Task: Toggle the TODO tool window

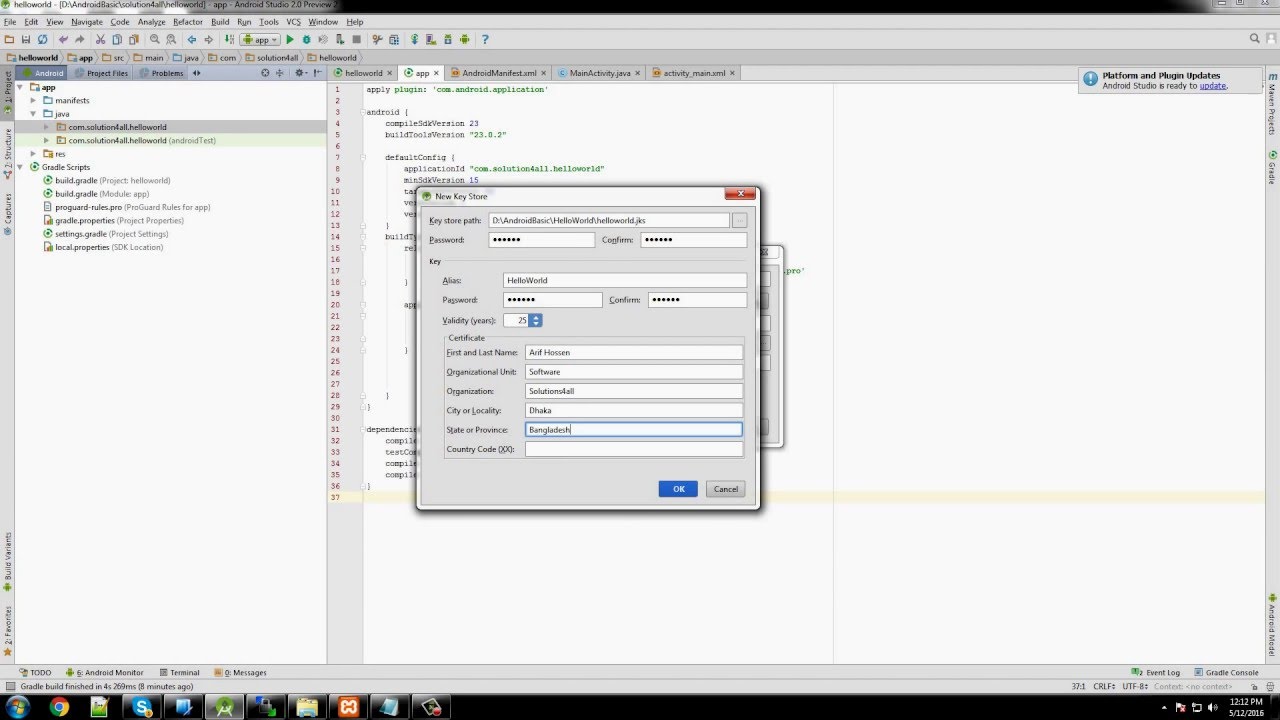Action: coord(36,673)
